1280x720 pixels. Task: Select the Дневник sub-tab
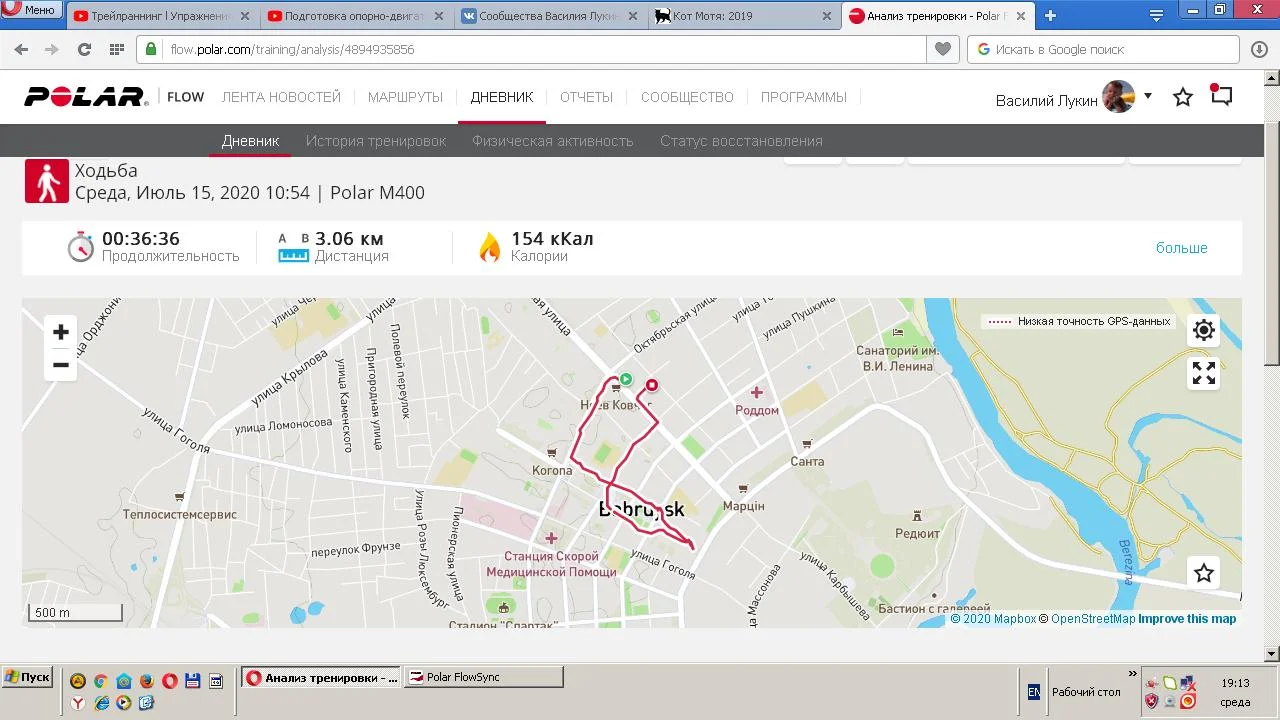coord(250,141)
